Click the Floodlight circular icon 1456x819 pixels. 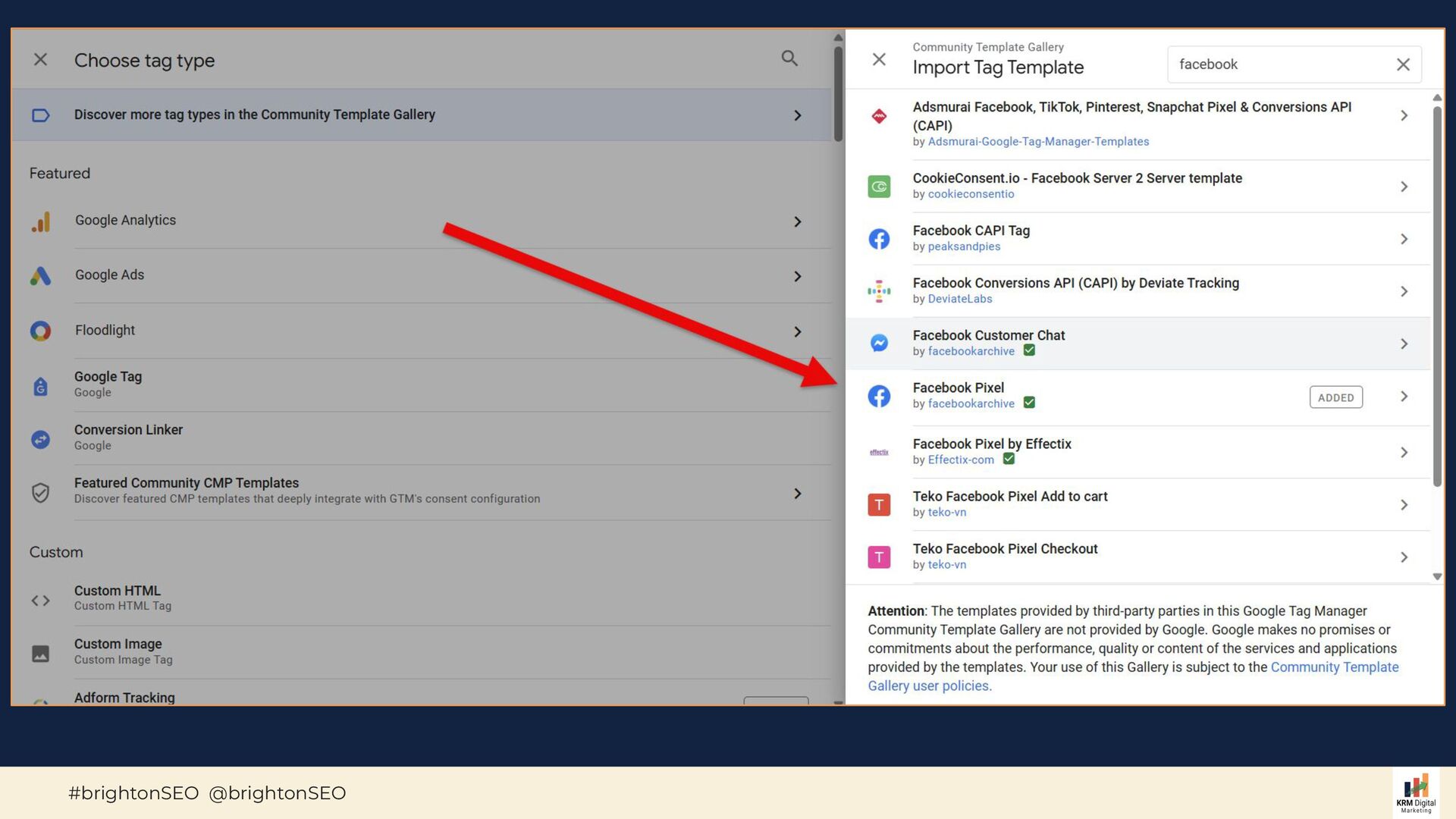tap(41, 331)
